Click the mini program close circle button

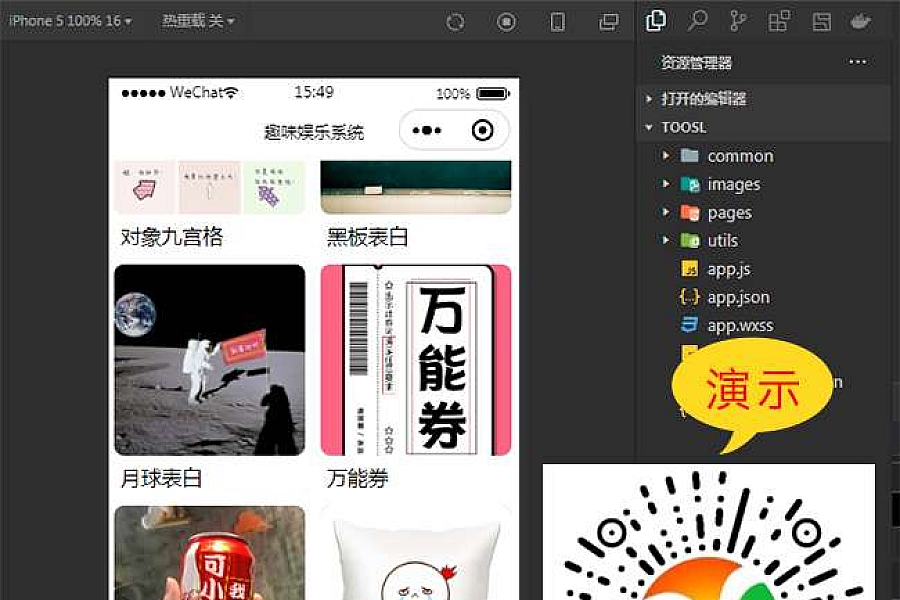[482, 130]
